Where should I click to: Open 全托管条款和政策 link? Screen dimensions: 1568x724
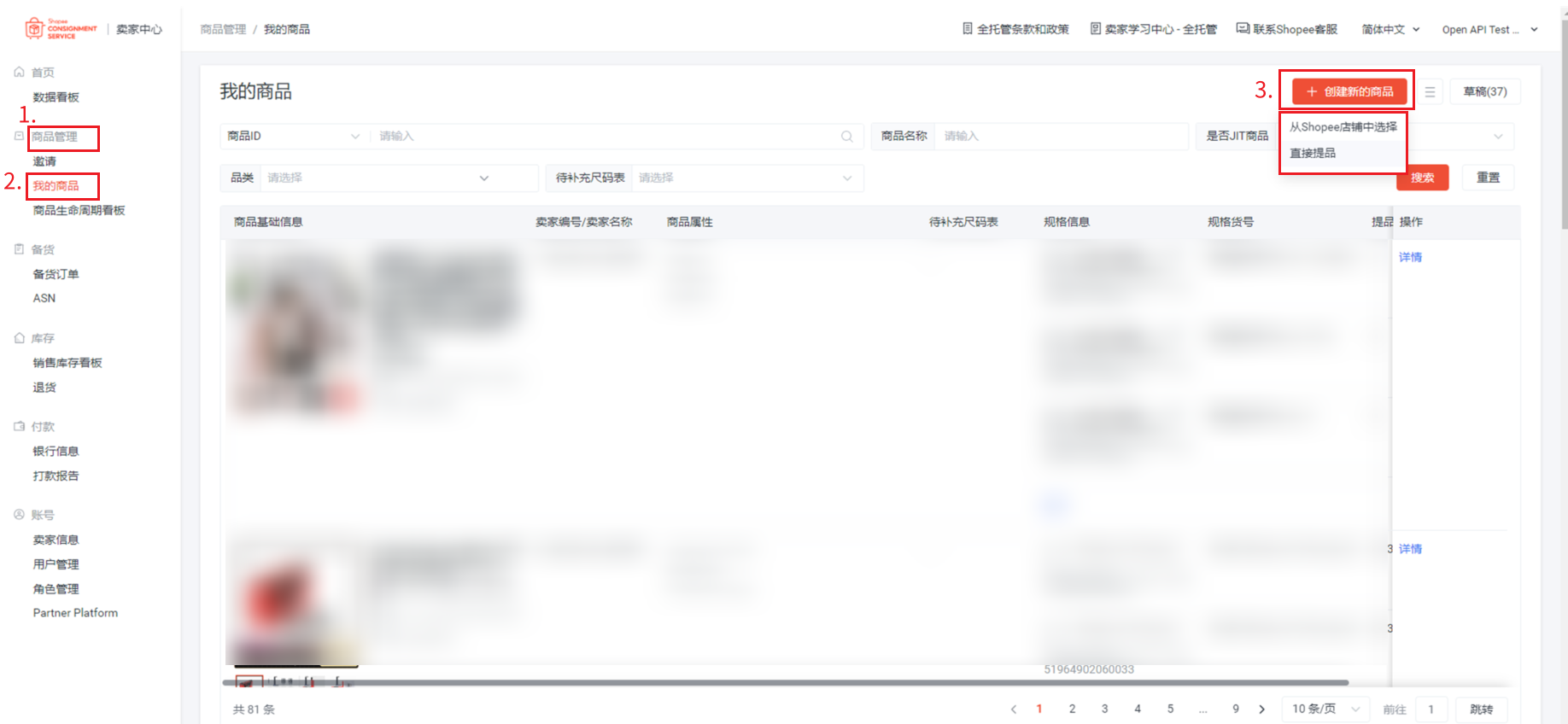click(1023, 29)
